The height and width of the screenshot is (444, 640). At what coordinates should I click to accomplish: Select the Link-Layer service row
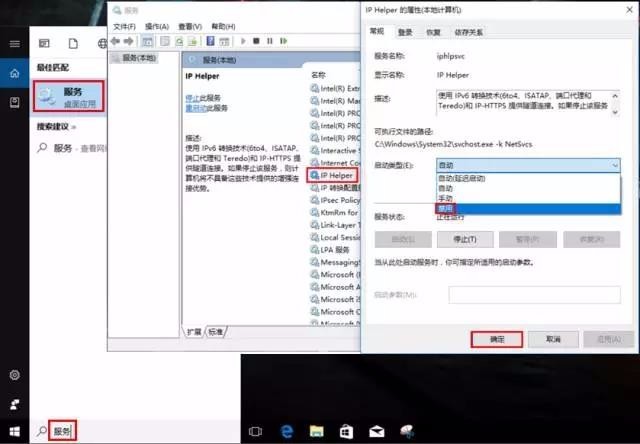tap(335, 225)
